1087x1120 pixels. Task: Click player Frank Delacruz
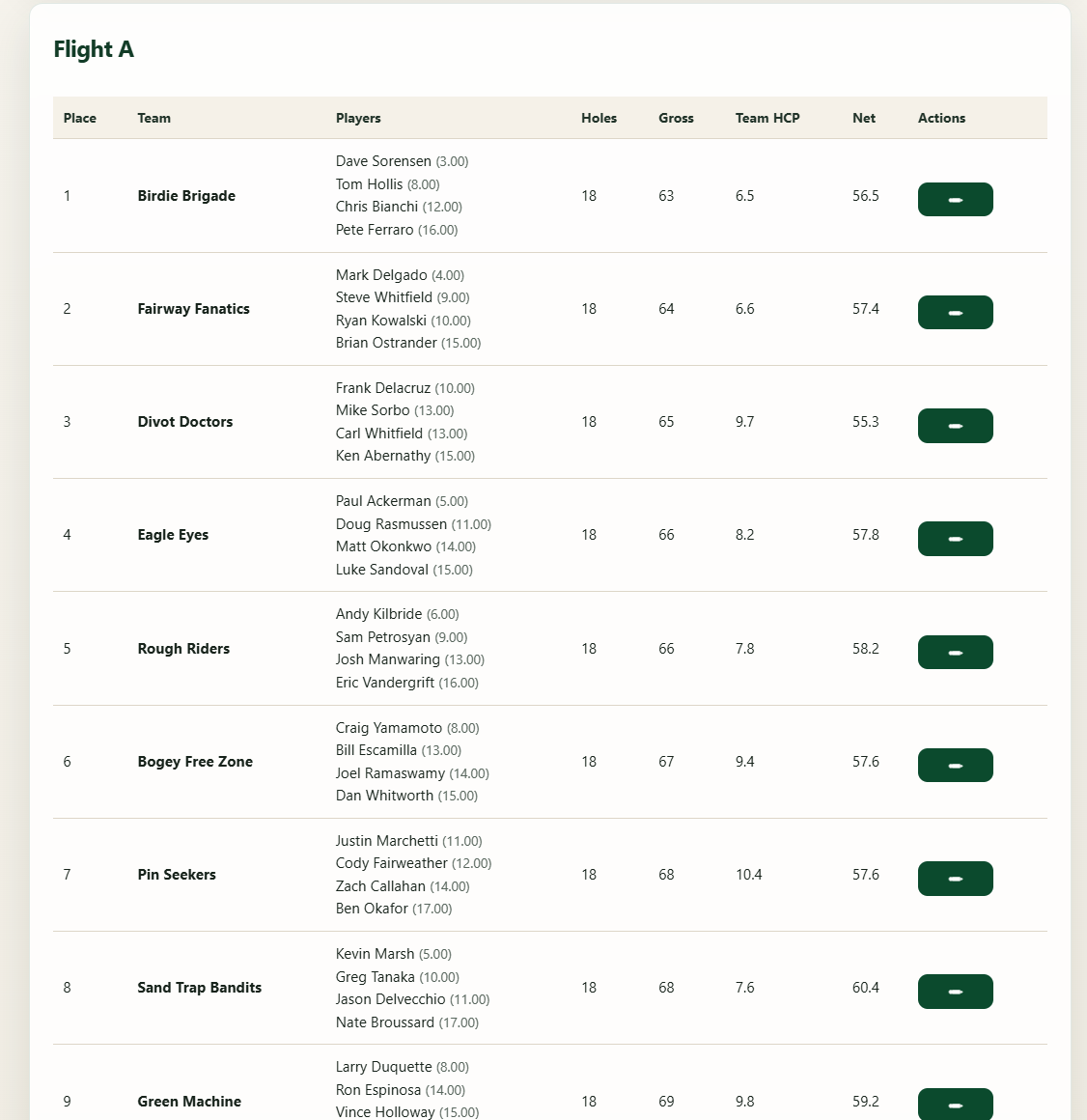383,388
